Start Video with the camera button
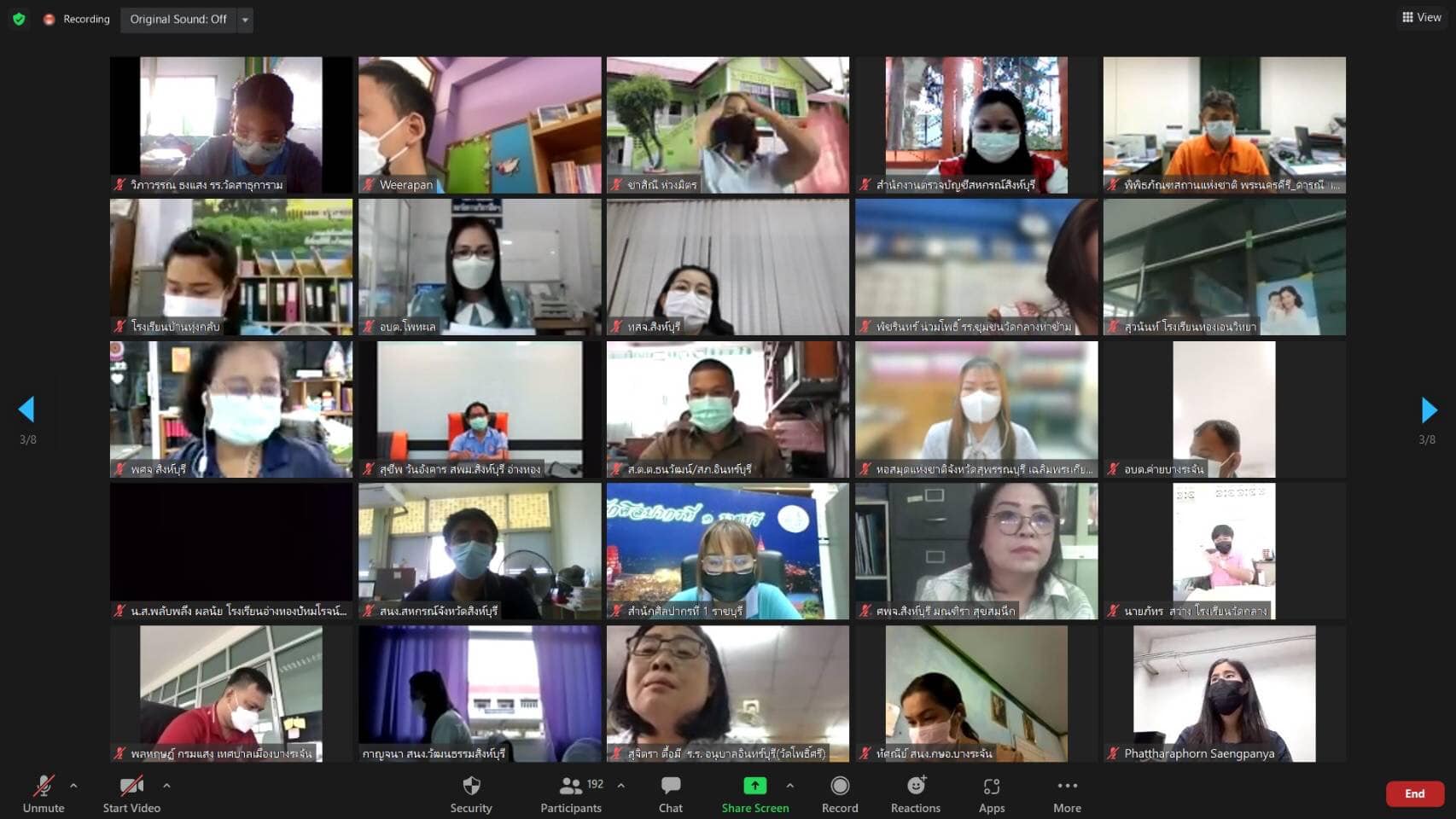Screen dimensions: 1456x819 pyautogui.click(x=131, y=794)
